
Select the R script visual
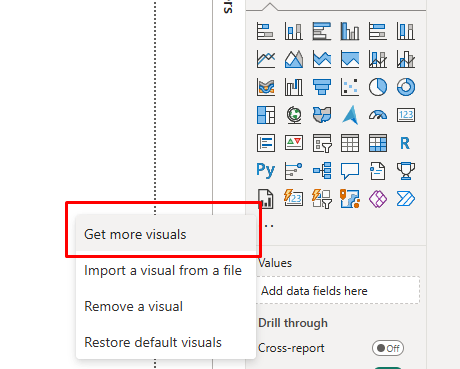click(x=406, y=143)
